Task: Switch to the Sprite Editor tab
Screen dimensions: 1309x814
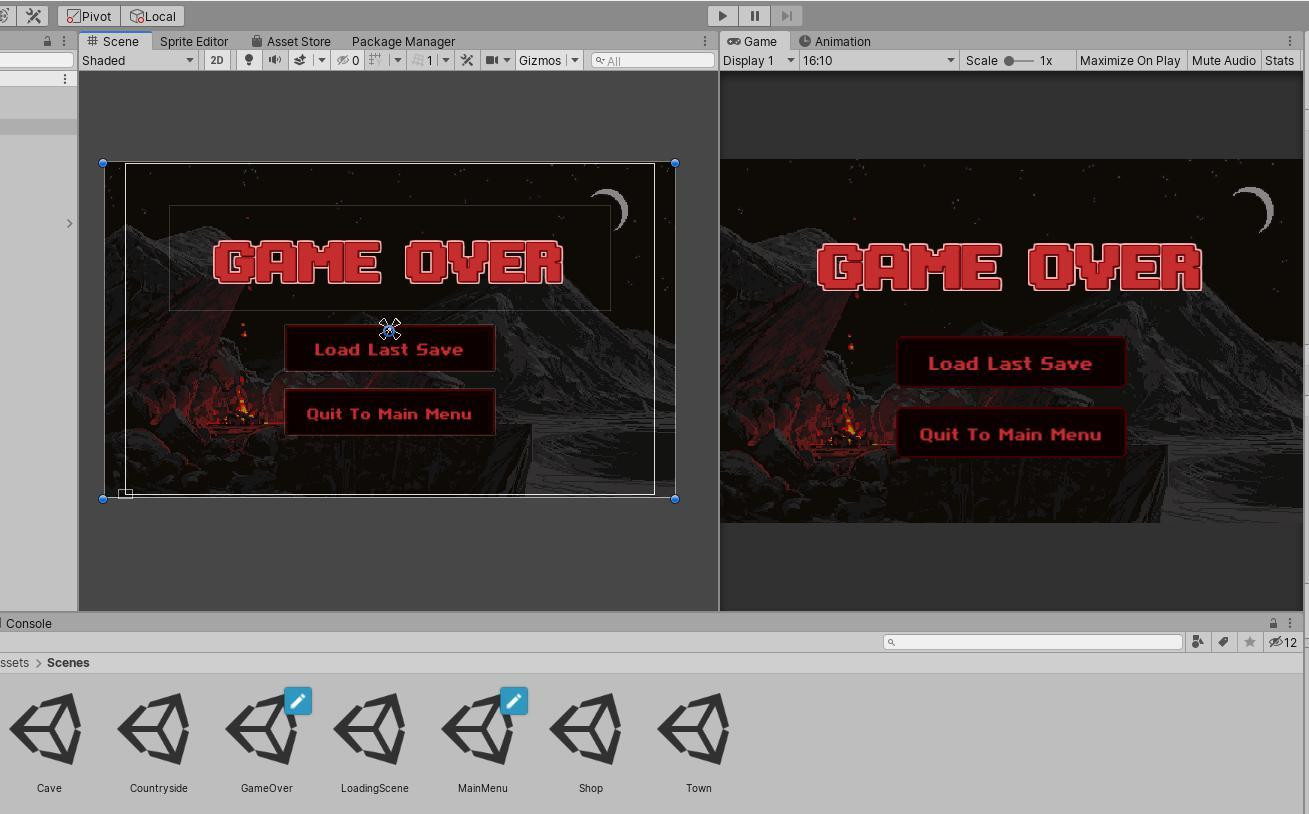Action: click(x=194, y=41)
